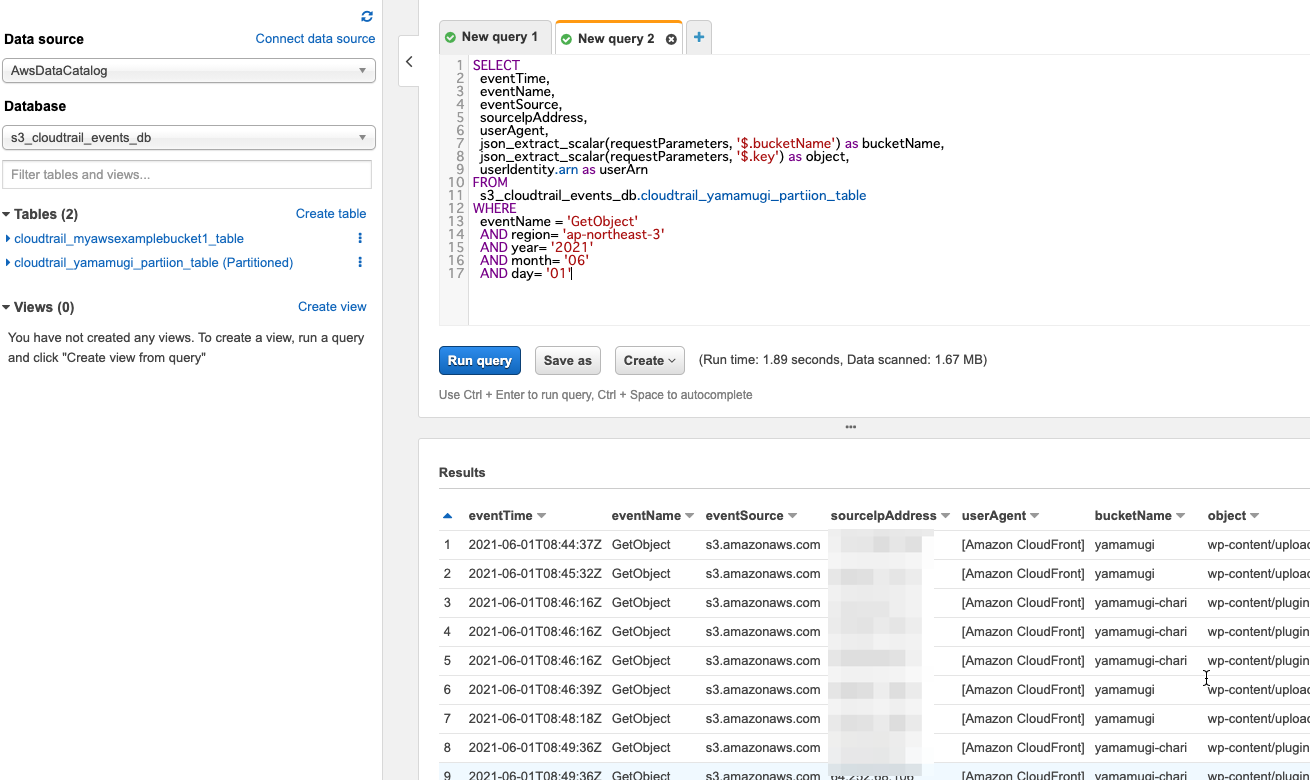Image resolution: width=1310 pixels, height=780 pixels.
Task: Focus the Filter tables and views field
Action: 187,174
